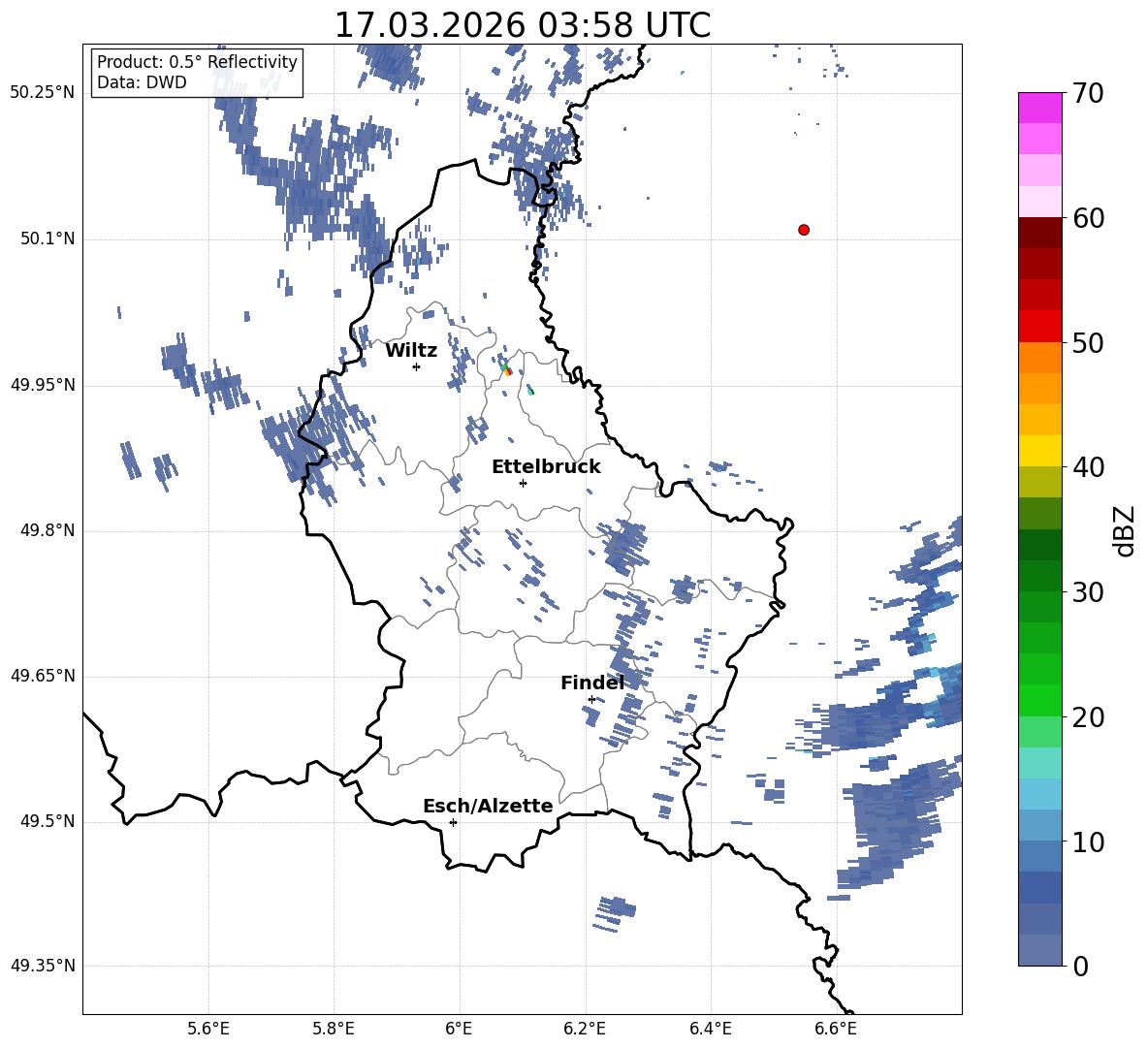Viewport: 1148px width, 1048px height.
Task: Click the 5.8°E longitude label
Action: pos(334,1029)
